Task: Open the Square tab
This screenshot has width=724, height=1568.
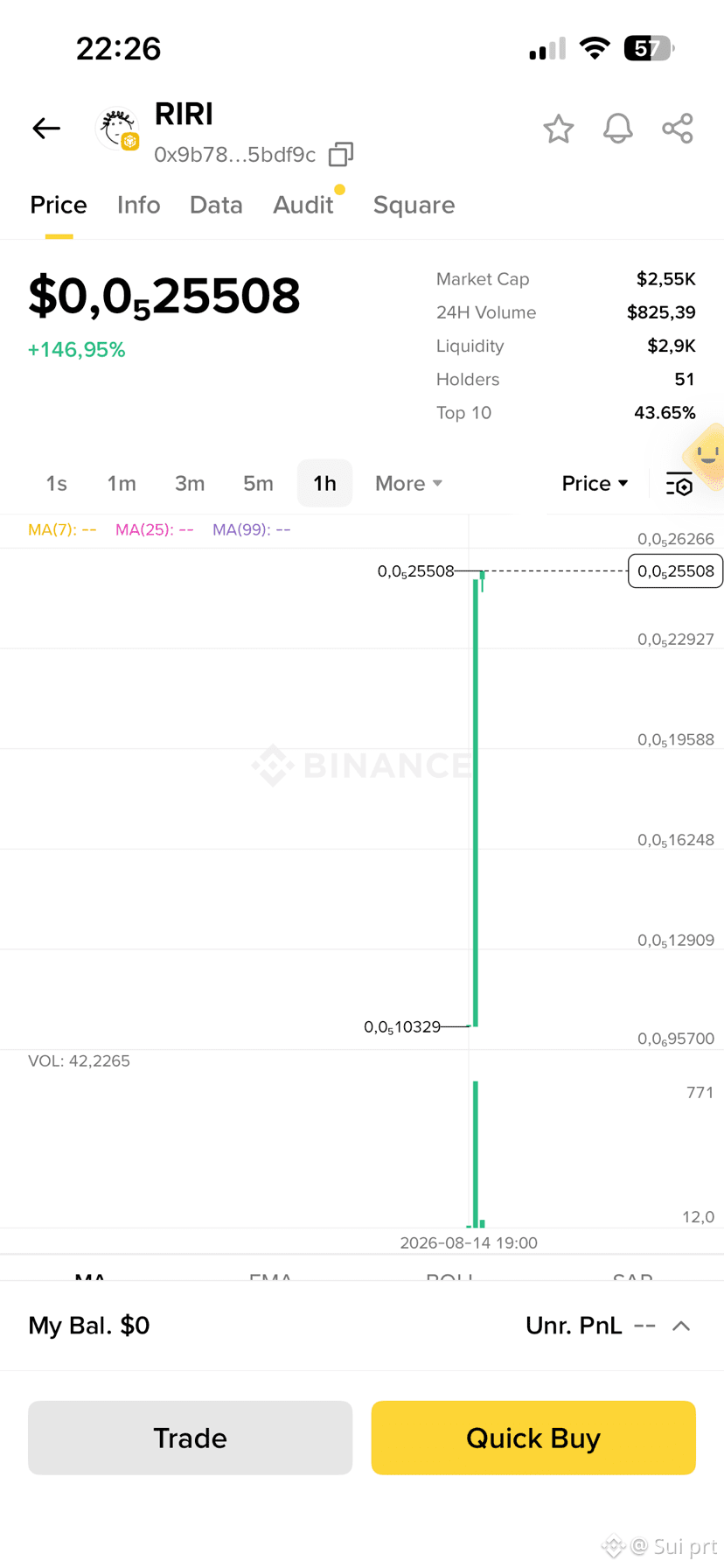Action: [x=414, y=205]
